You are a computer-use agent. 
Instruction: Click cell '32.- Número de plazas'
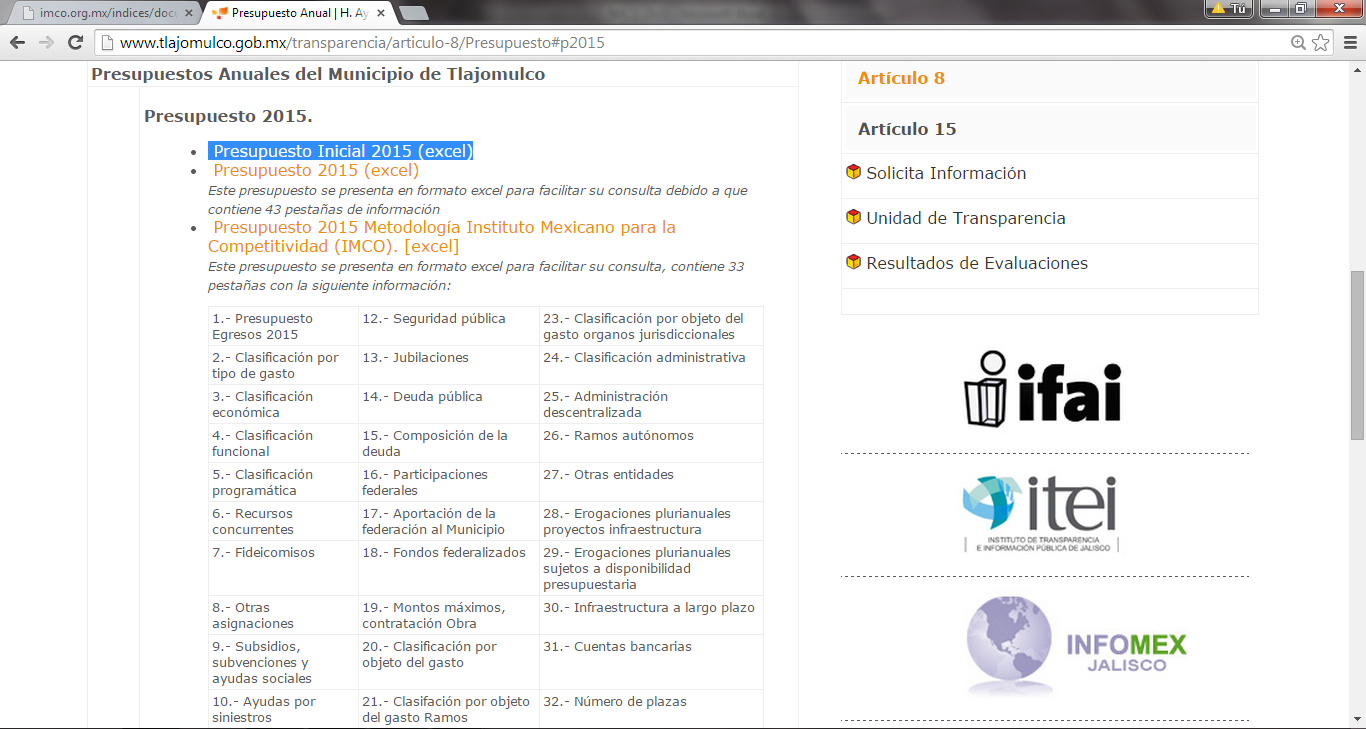(651, 709)
